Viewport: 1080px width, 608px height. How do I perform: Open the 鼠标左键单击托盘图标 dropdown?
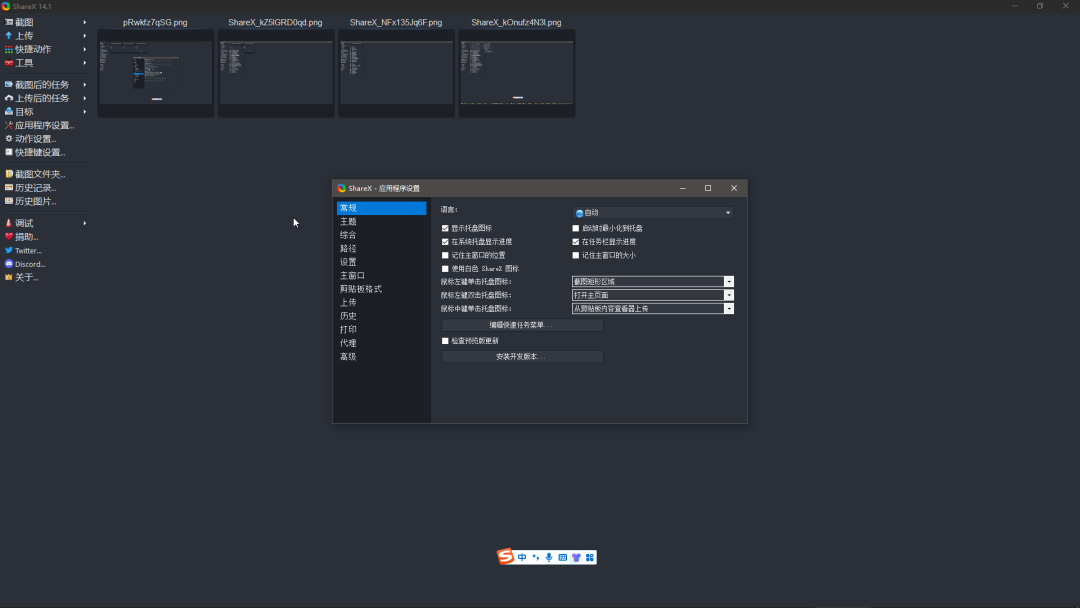(653, 282)
